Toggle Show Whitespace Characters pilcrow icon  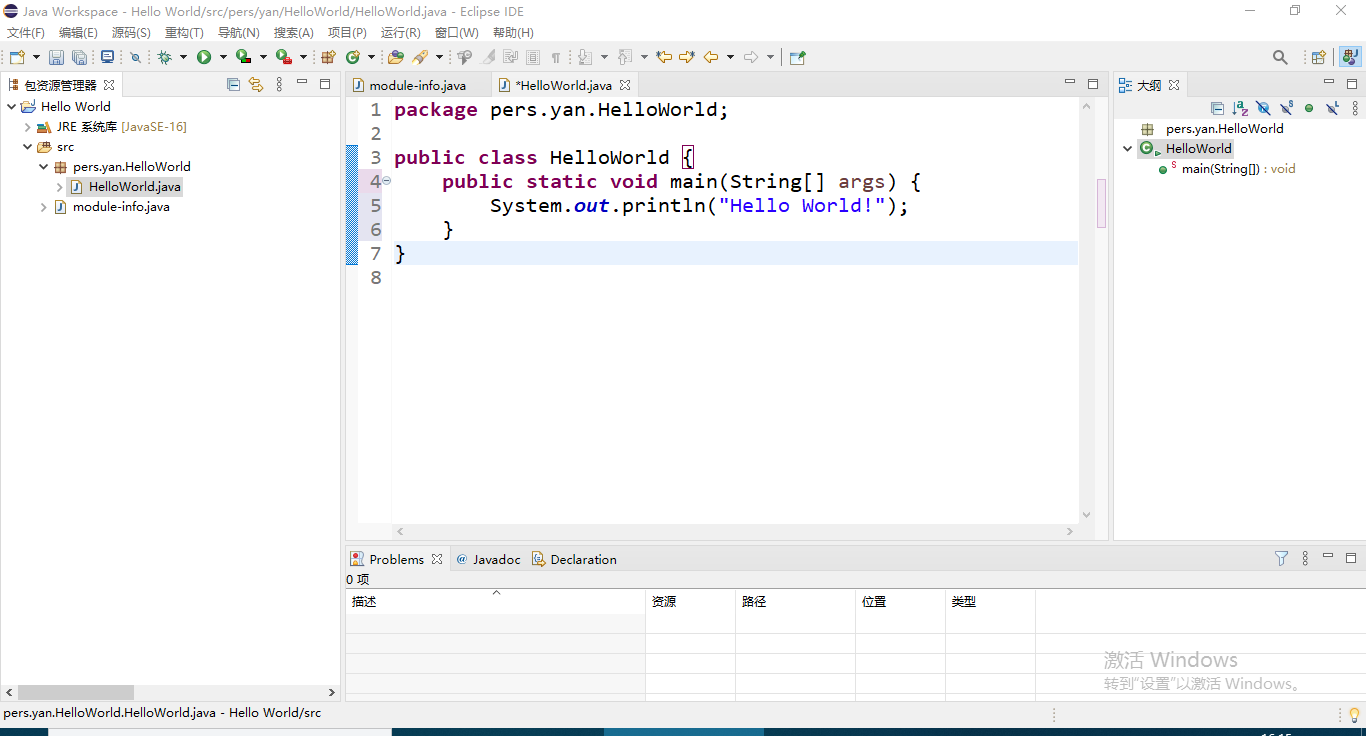point(556,58)
